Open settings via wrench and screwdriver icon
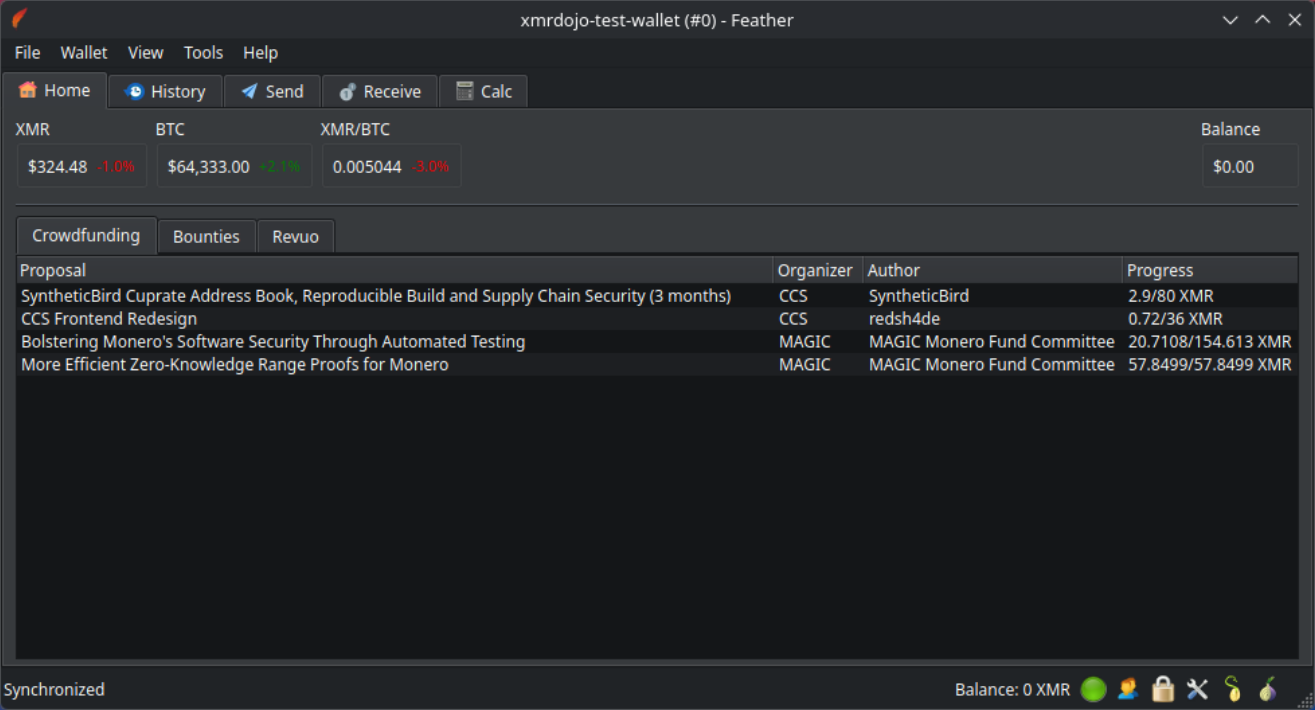1315x710 pixels. click(1197, 689)
